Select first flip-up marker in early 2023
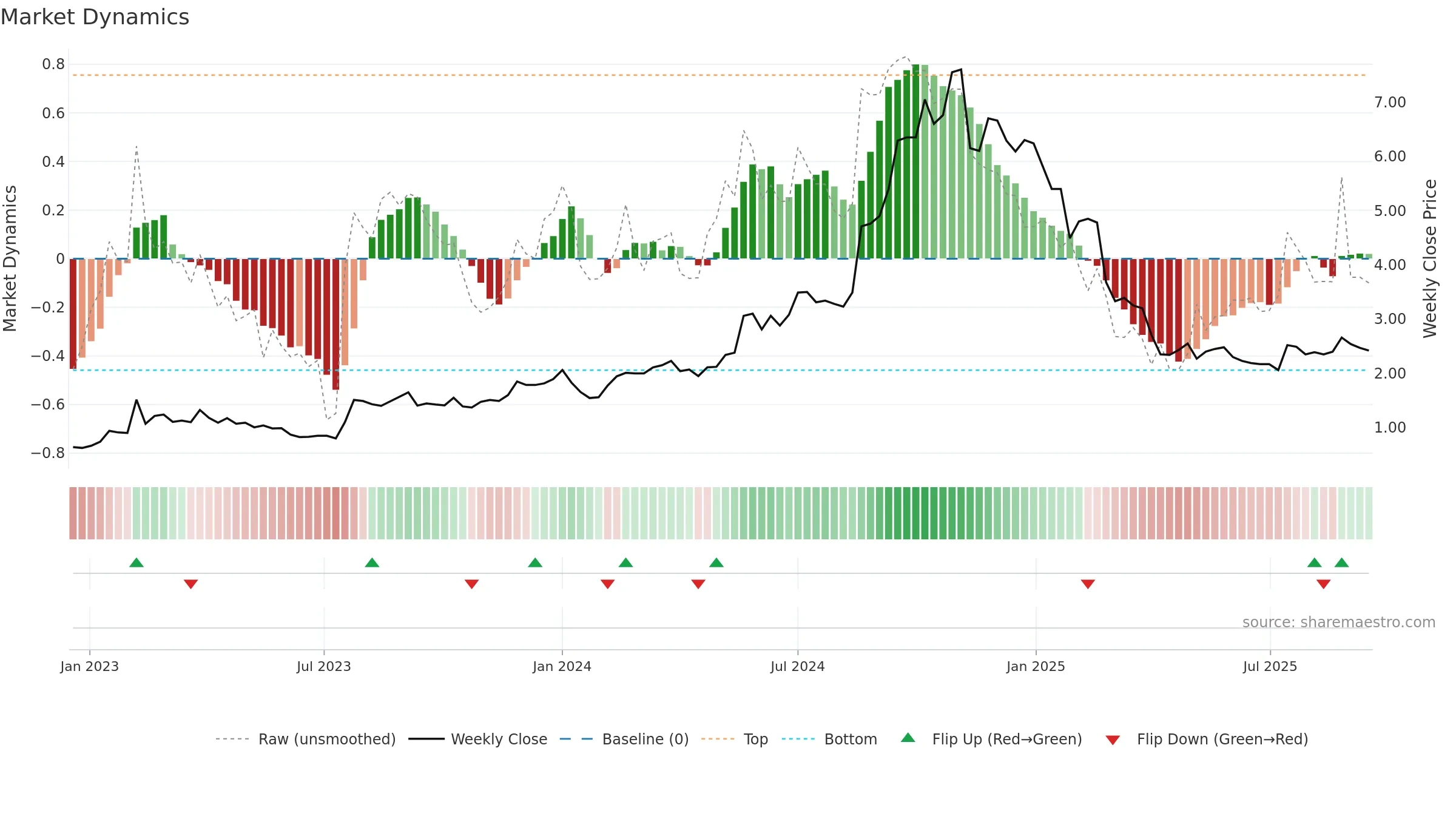 pyautogui.click(x=136, y=562)
